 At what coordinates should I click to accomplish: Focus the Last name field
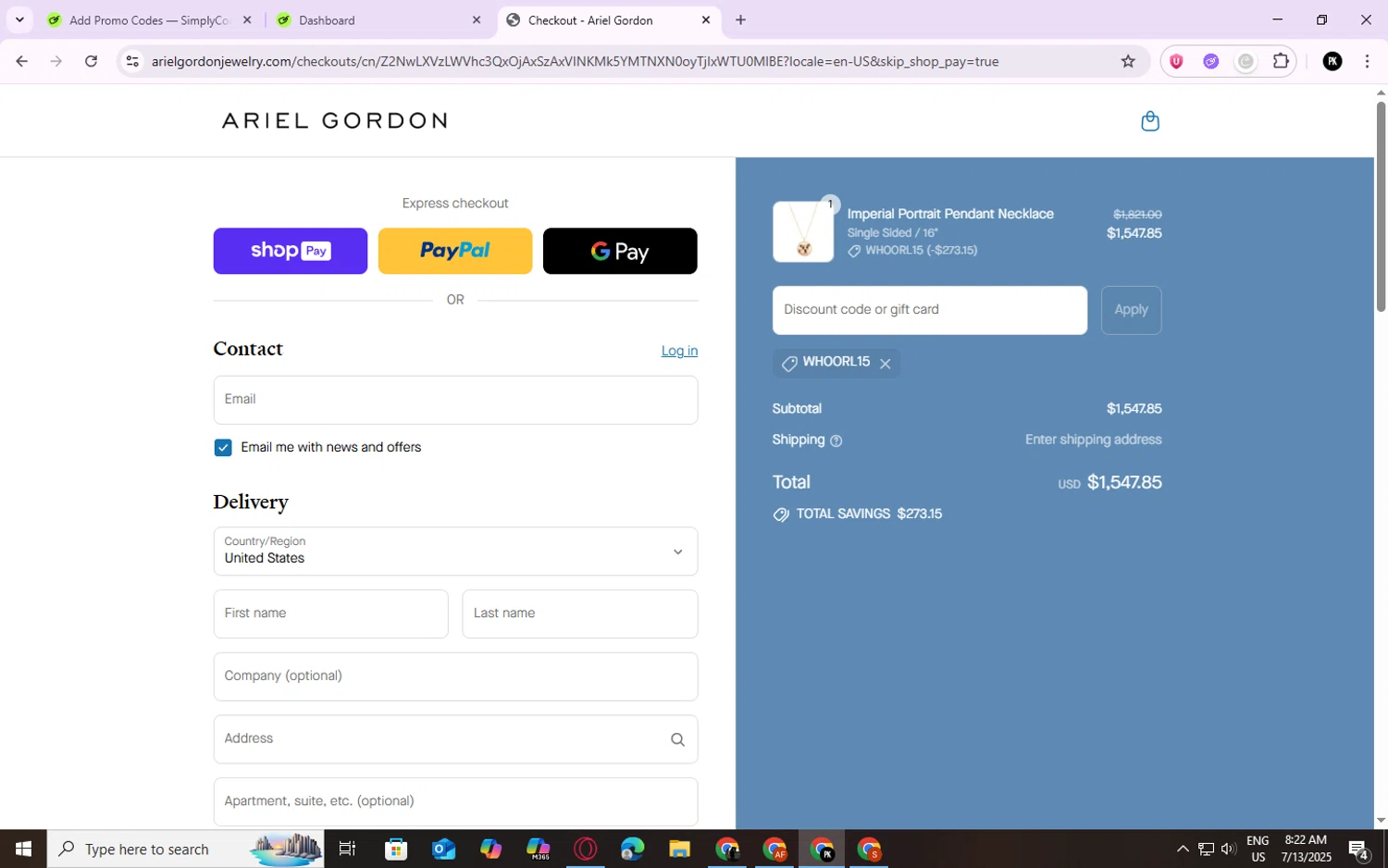tap(580, 614)
